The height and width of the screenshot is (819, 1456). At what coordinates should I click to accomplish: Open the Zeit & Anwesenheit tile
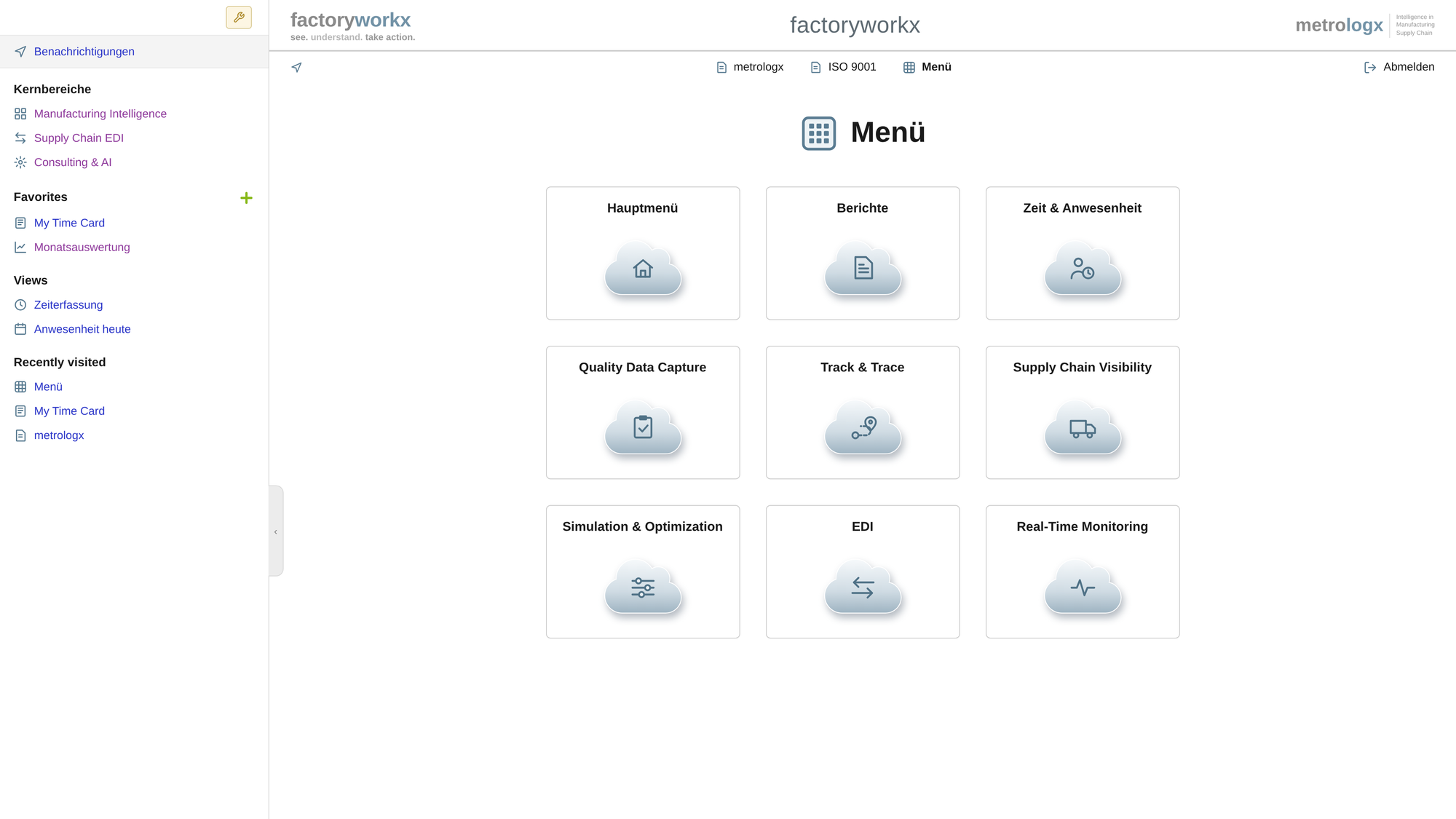pos(1083,253)
